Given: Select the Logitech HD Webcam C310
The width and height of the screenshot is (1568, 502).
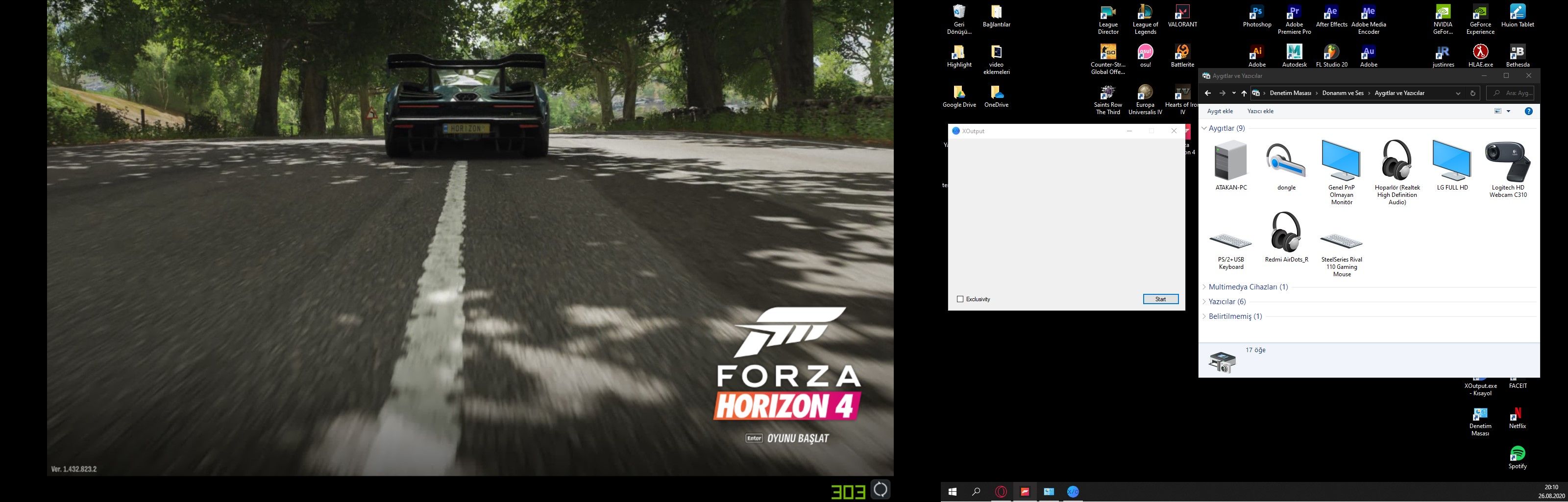Looking at the screenshot, I should click(1508, 169).
